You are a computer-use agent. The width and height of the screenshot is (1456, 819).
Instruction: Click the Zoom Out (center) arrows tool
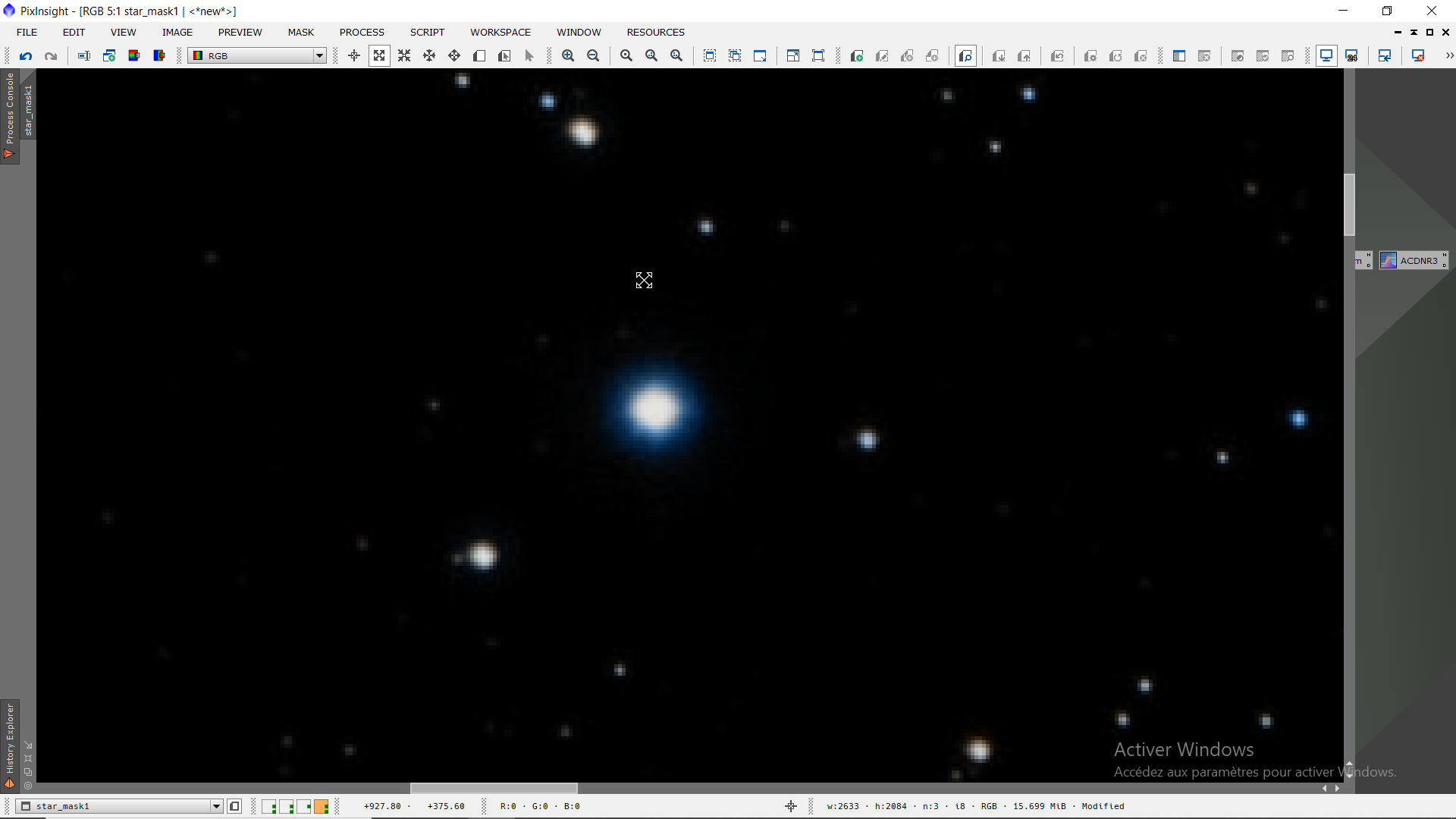[x=404, y=55]
